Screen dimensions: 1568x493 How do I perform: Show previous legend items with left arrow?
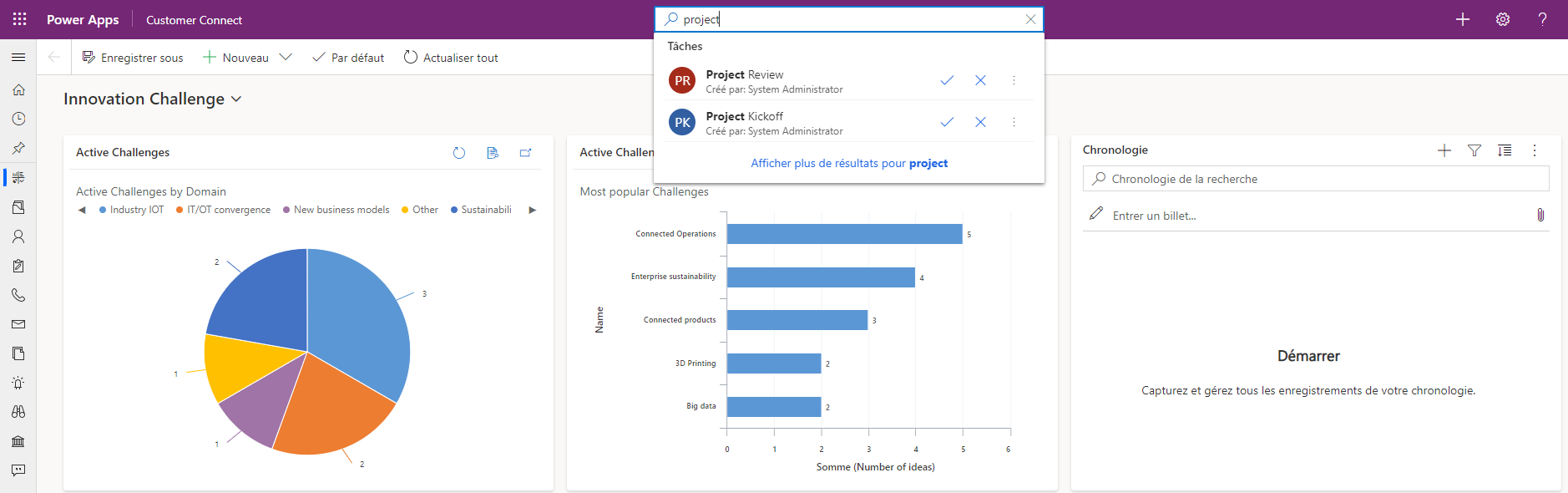point(82,210)
